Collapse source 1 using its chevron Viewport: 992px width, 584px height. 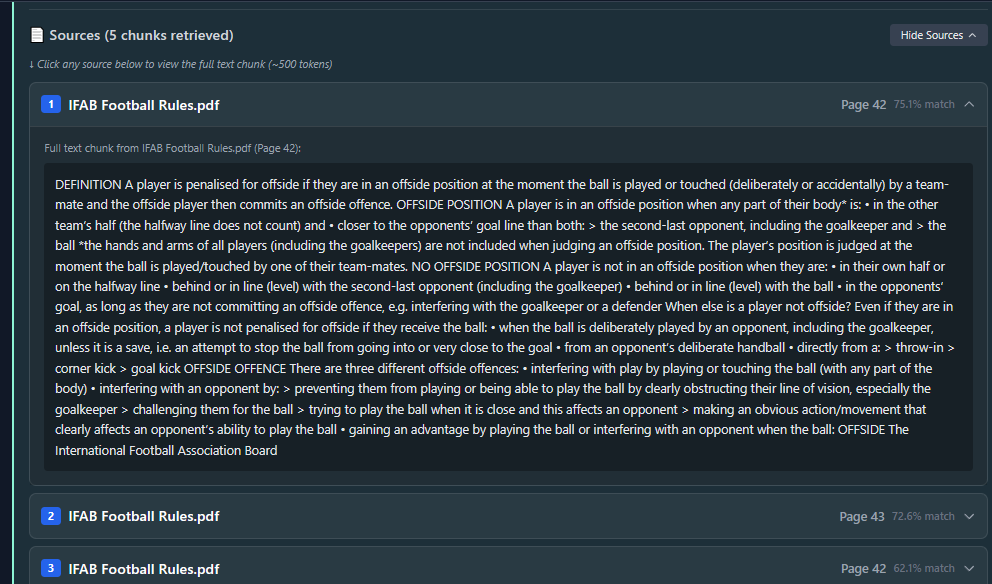click(968, 104)
